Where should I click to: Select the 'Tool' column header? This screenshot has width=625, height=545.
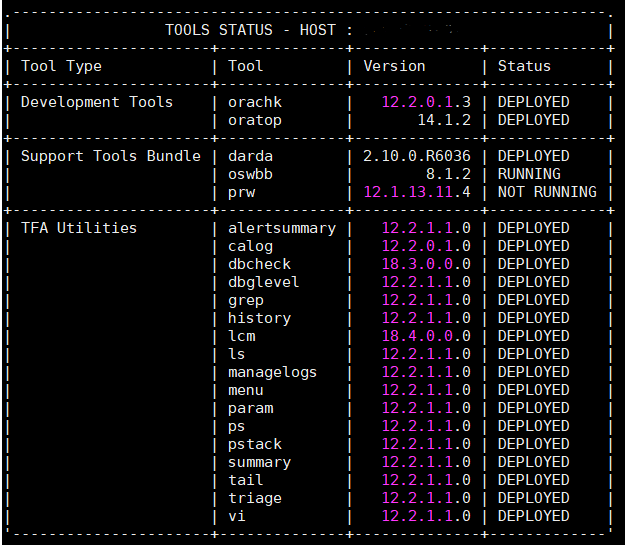[x=246, y=66]
